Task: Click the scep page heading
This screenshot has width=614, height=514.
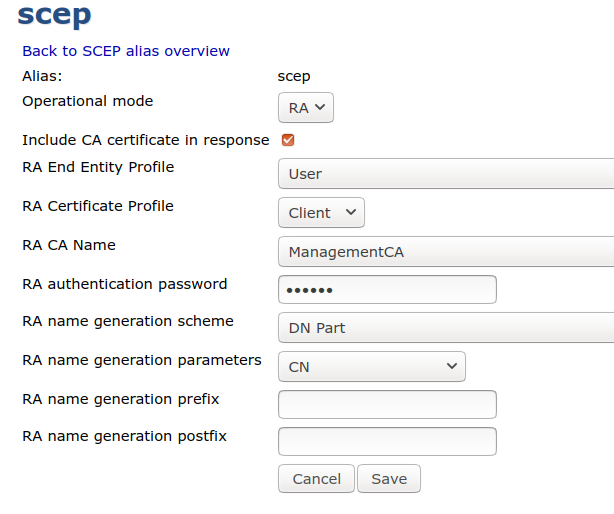Action: (x=55, y=16)
